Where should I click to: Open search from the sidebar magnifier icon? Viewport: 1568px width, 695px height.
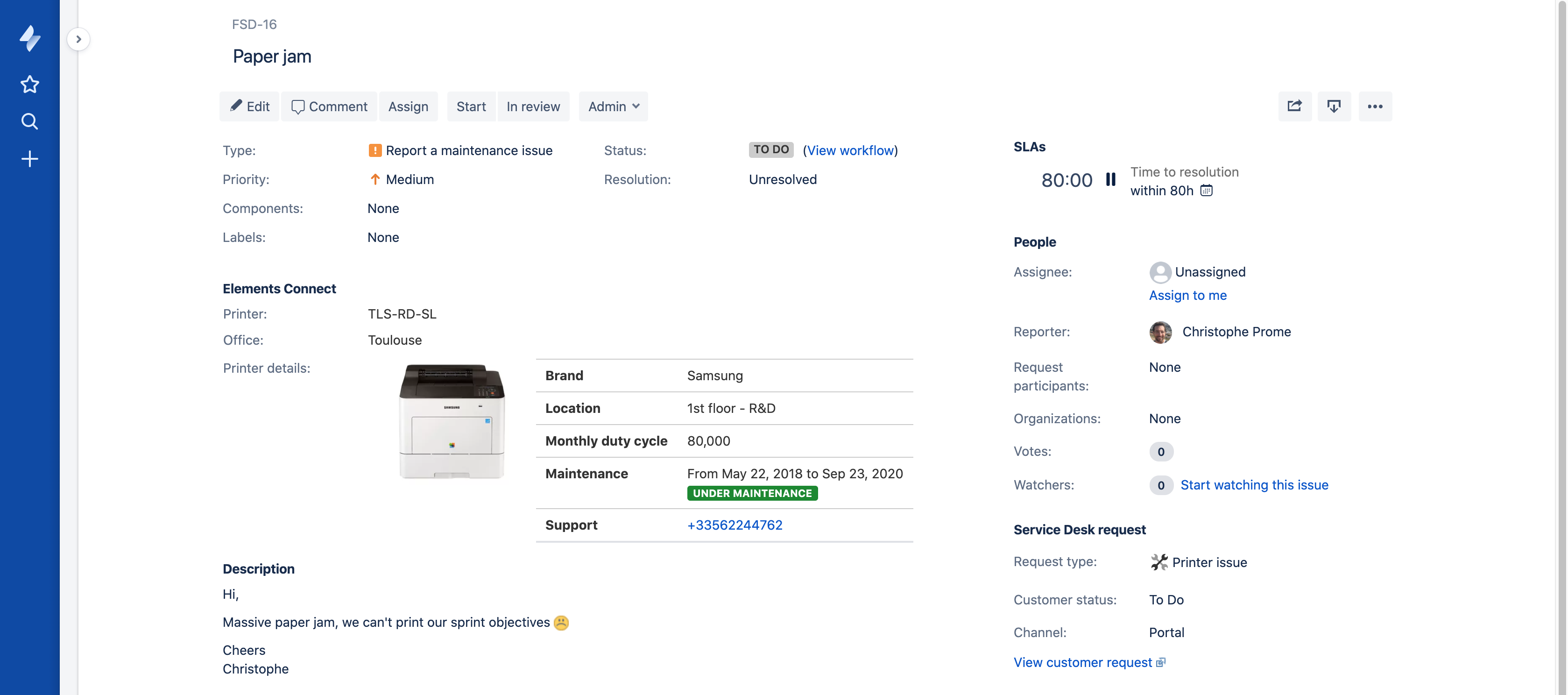[29, 121]
